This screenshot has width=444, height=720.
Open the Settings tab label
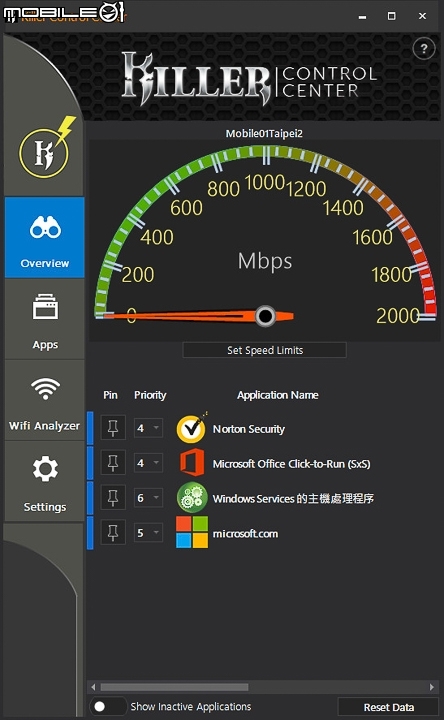45,507
